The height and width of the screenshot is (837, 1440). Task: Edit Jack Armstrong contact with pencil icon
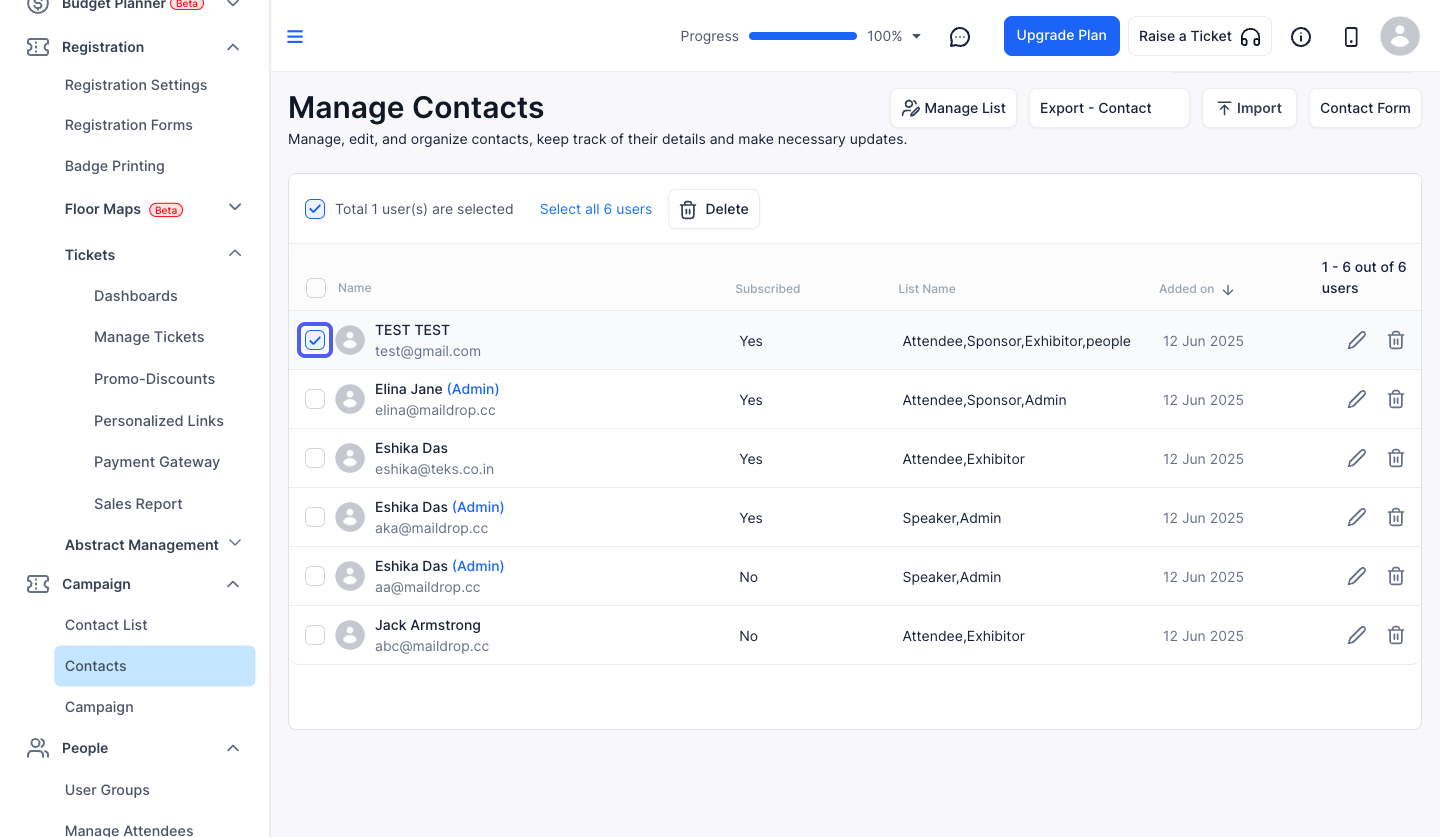pos(1357,636)
